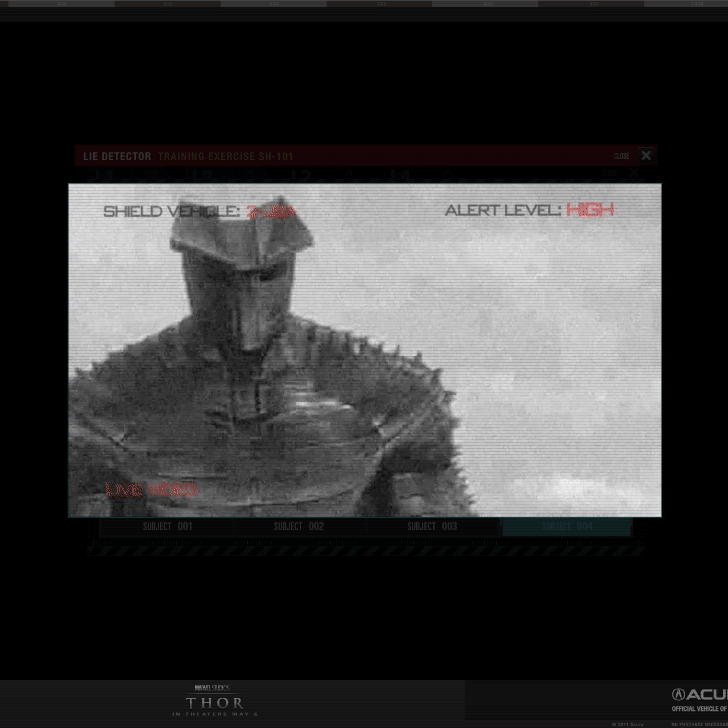
Task: Click the CLOSE text label
Action: pos(621,156)
